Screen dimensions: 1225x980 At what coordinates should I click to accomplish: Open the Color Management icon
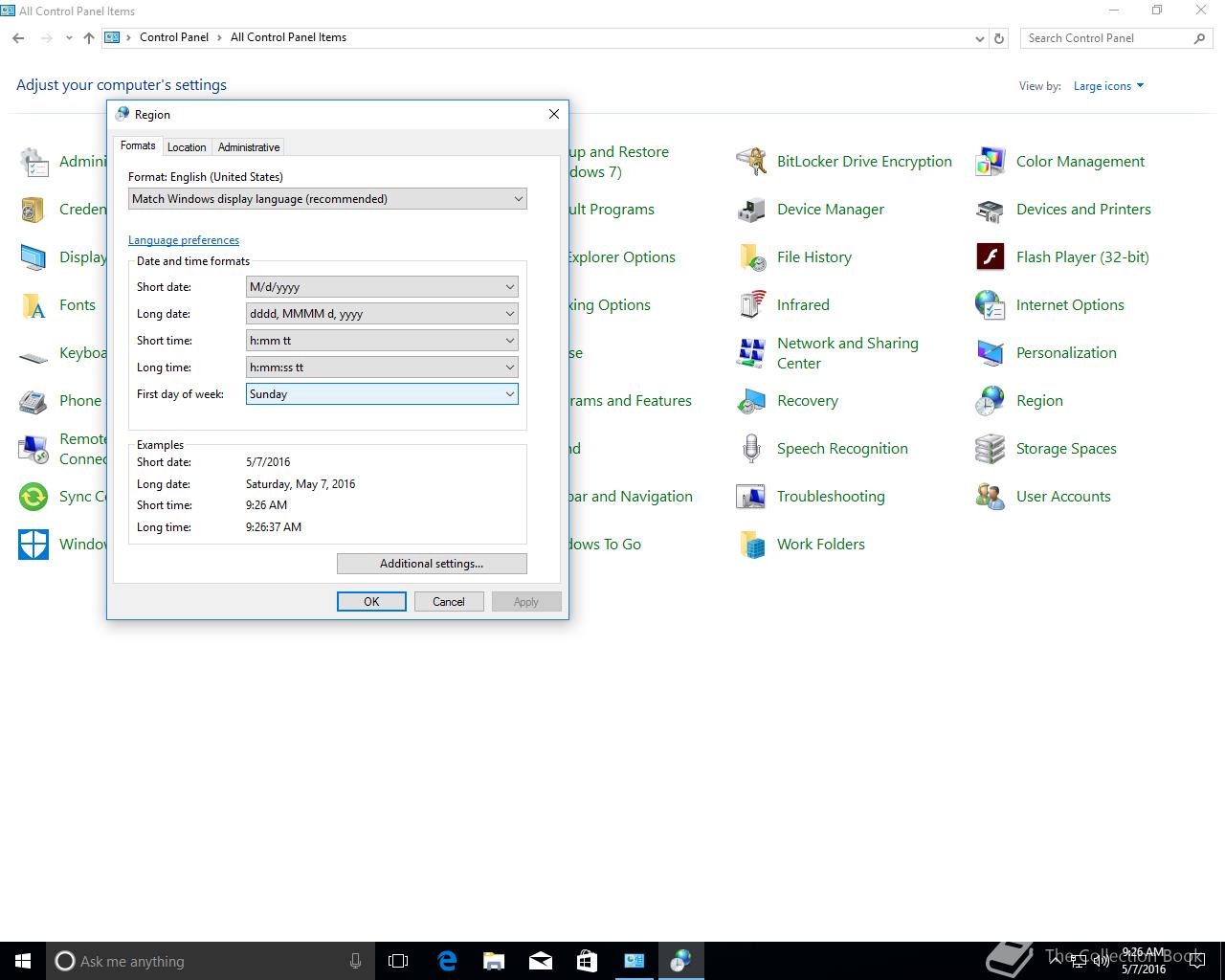tap(991, 162)
